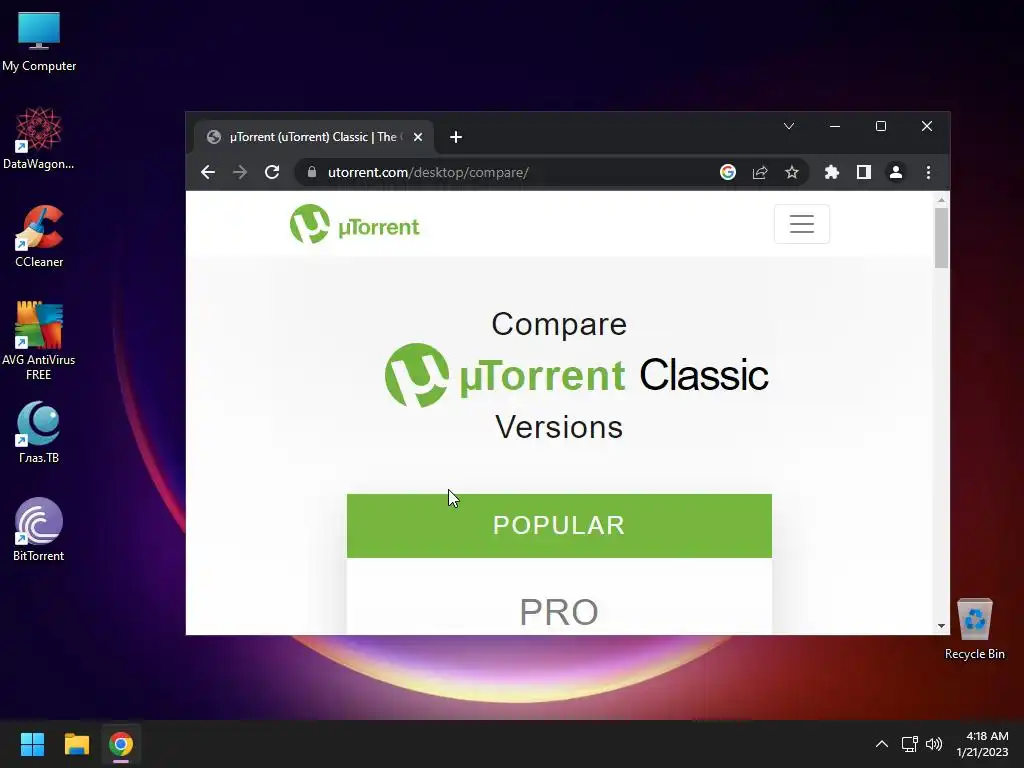Open Chrome profile avatar

coord(895,172)
